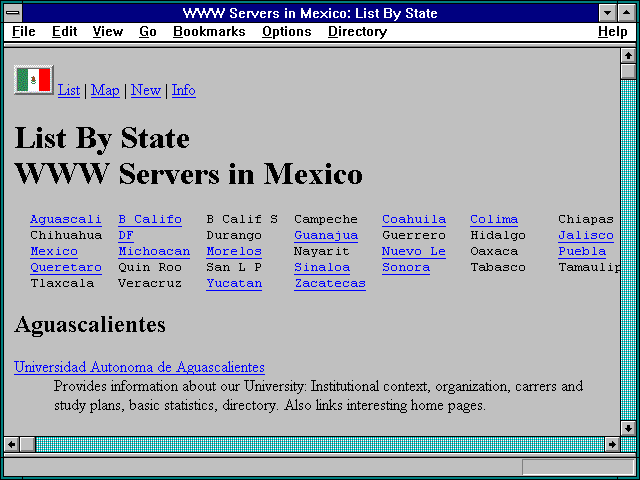The width and height of the screenshot is (640, 480).
Task: Click the Aguascalientes section heading
Action: 90,325
